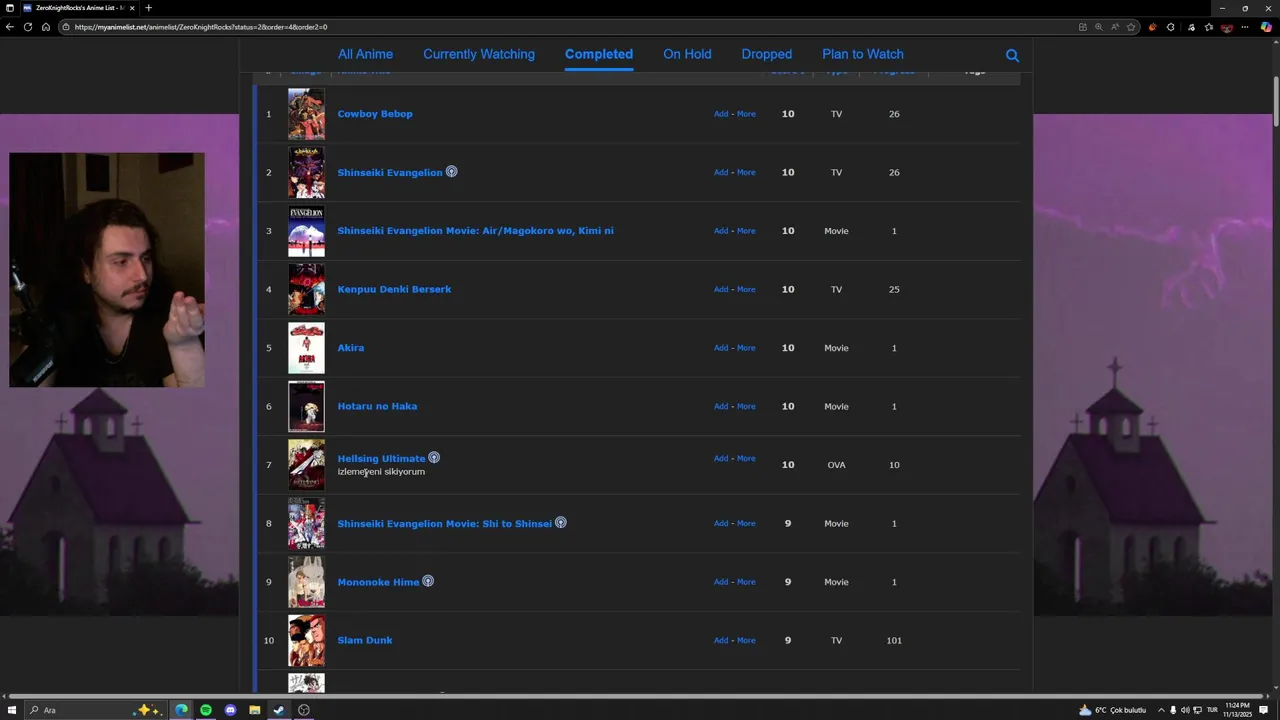This screenshot has height=720, width=1280.
Task: Click the weather widget showing 6°C
Action: point(1112,710)
